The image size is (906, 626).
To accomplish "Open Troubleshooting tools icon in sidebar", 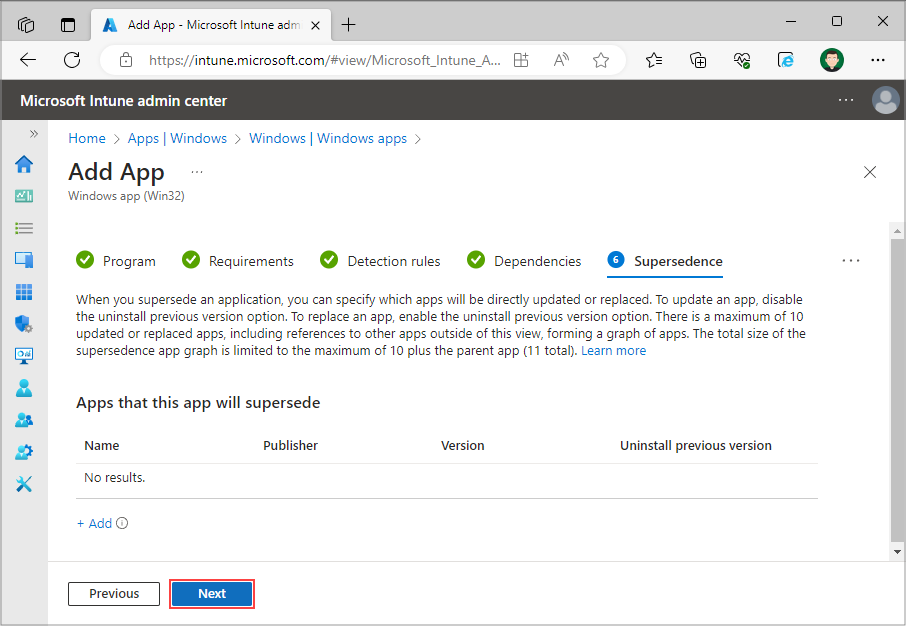I will pos(24,484).
